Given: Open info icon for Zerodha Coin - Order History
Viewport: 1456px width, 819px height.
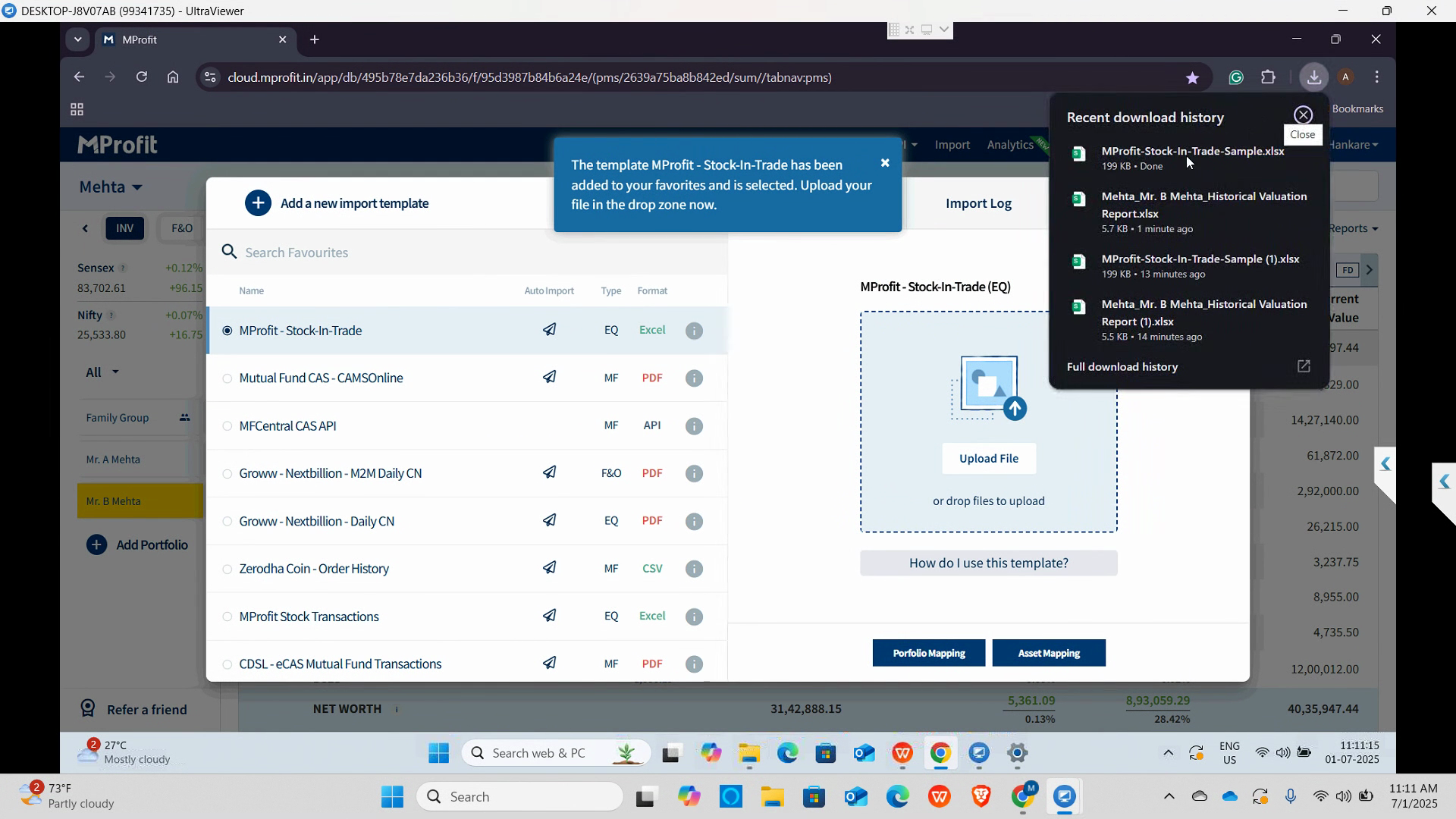Looking at the screenshot, I should point(694,570).
